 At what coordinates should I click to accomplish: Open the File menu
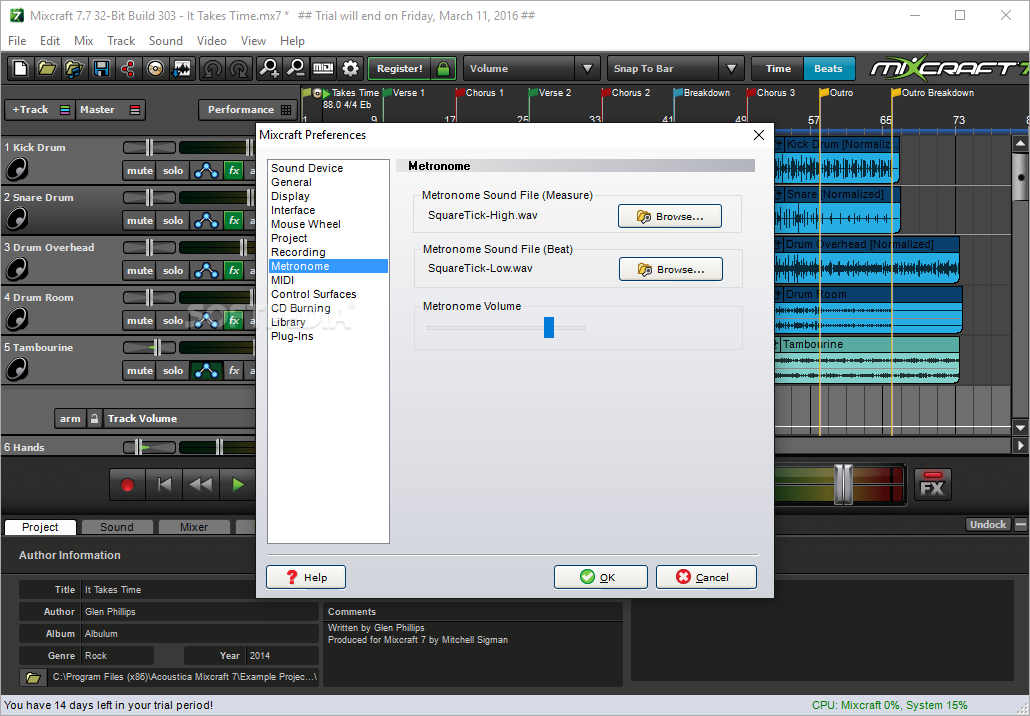point(17,41)
